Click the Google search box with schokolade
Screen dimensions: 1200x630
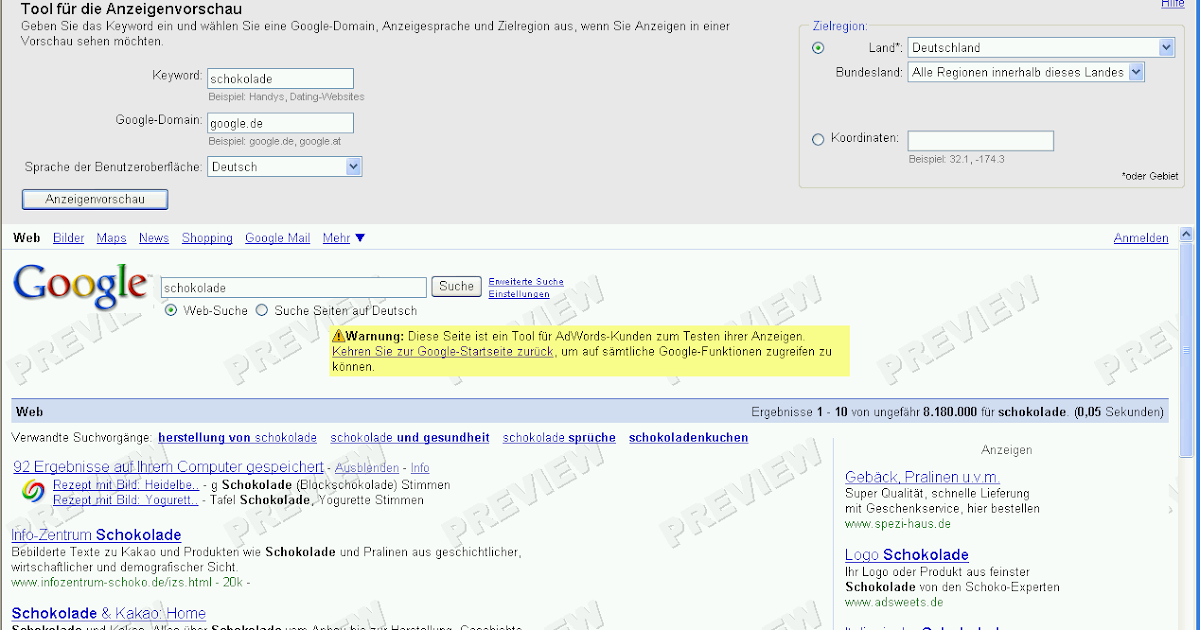(294, 288)
